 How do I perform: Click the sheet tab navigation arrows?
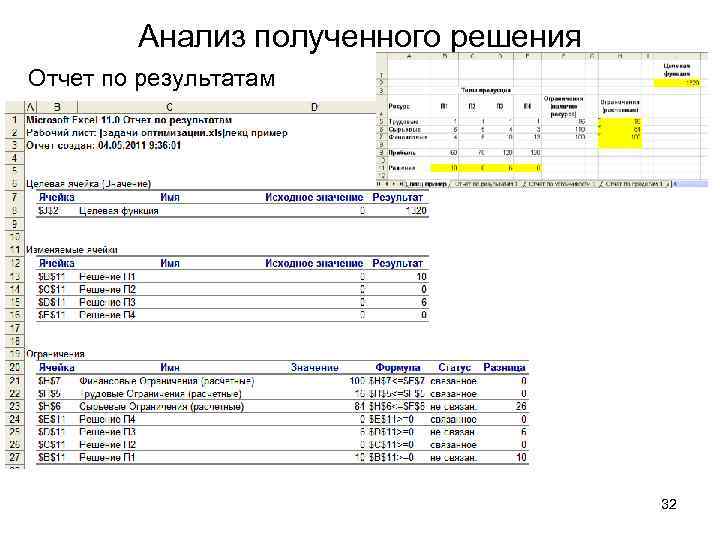click(388, 184)
